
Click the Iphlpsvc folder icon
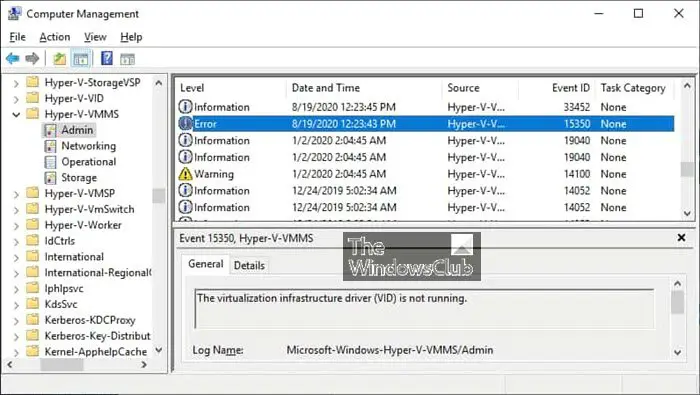[33, 288]
